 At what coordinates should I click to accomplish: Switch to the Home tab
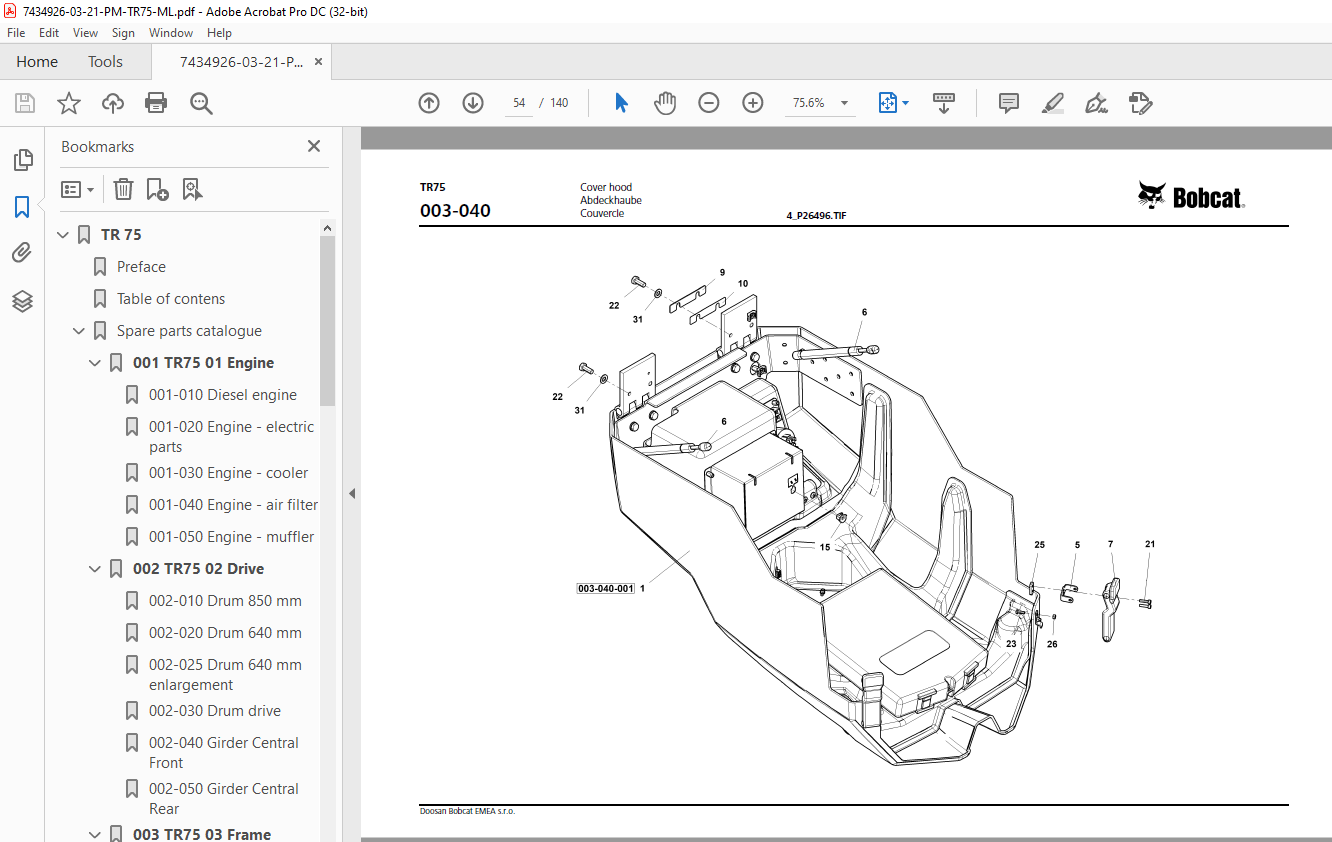point(37,62)
